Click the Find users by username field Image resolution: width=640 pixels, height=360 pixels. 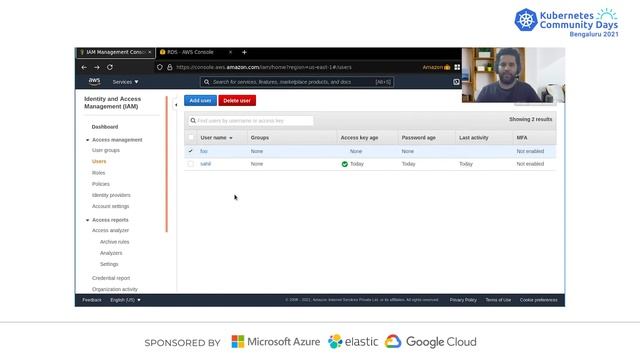click(x=251, y=121)
